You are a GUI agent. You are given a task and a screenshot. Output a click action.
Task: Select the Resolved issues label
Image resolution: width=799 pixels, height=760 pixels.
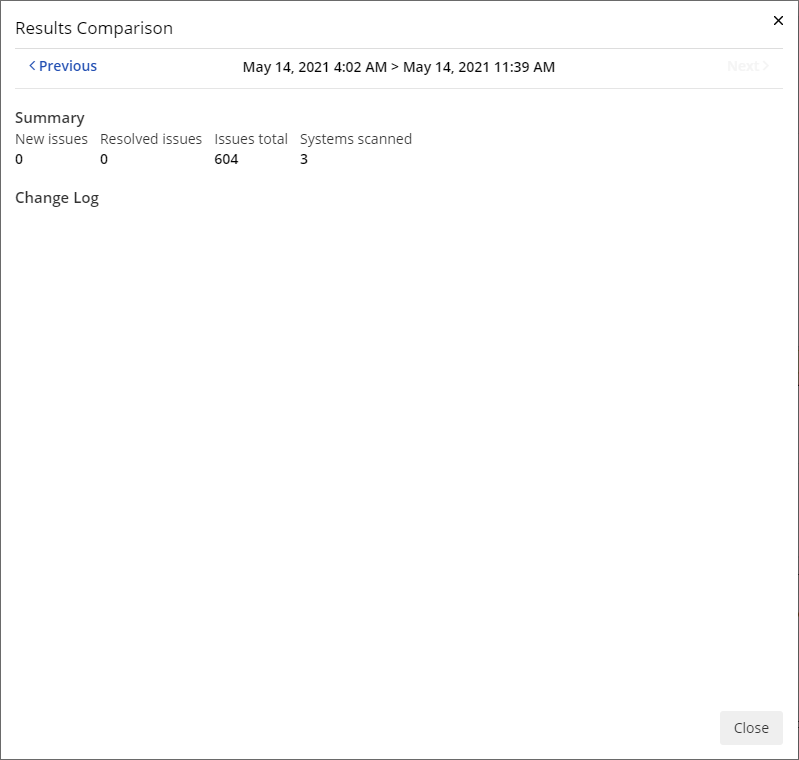(151, 139)
